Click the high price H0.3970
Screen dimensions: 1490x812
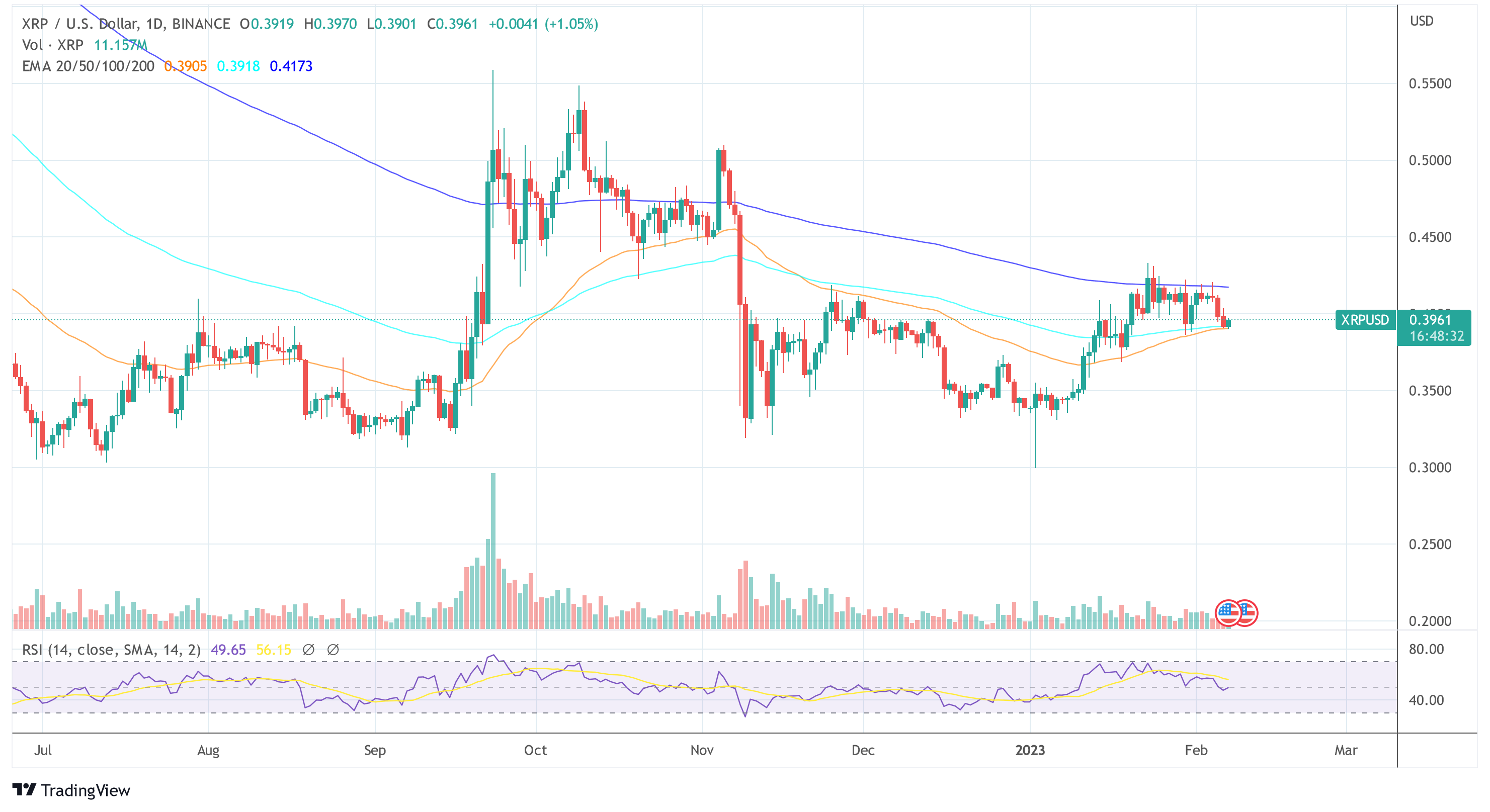(x=330, y=24)
